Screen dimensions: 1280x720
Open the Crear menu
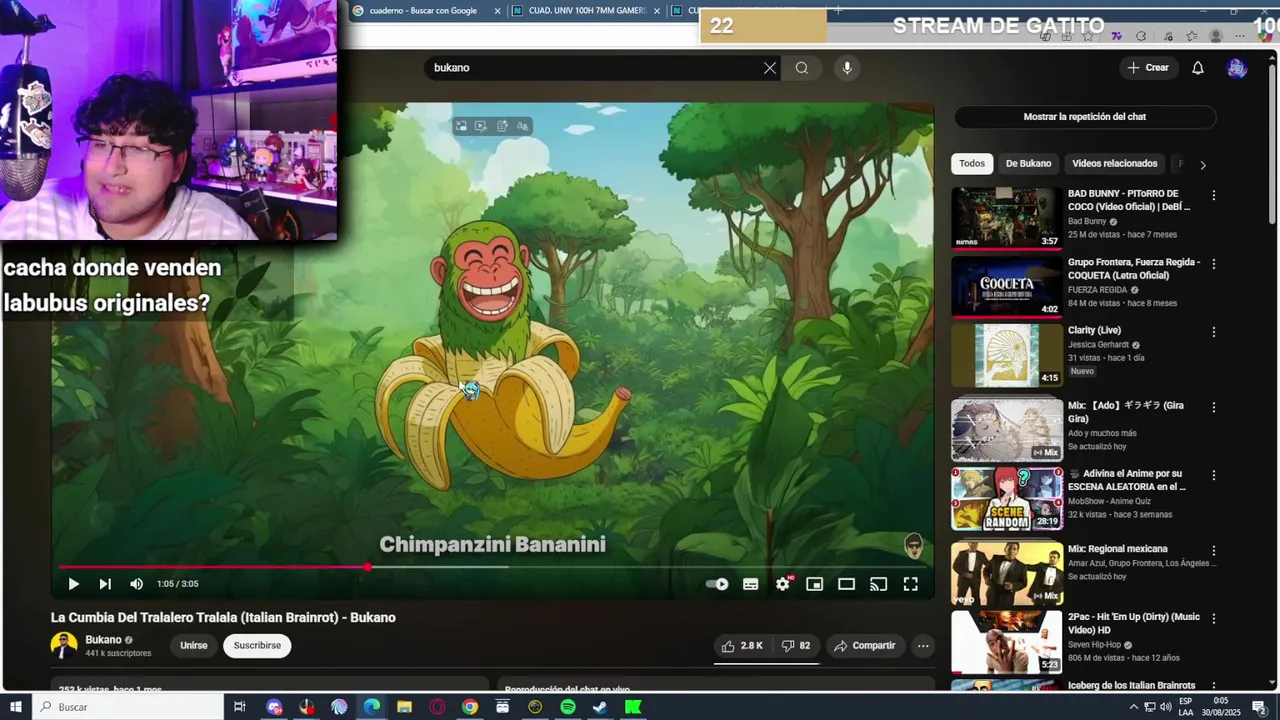(1148, 68)
